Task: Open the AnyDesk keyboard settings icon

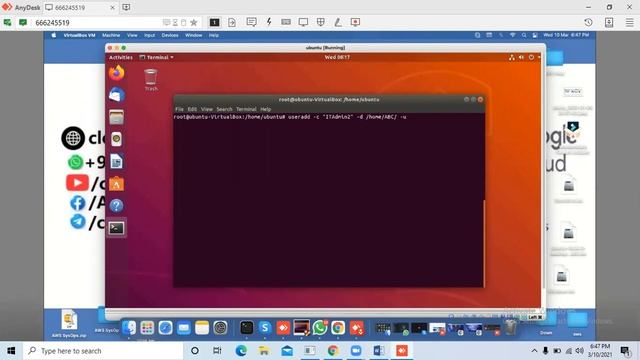Action: (286, 22)
